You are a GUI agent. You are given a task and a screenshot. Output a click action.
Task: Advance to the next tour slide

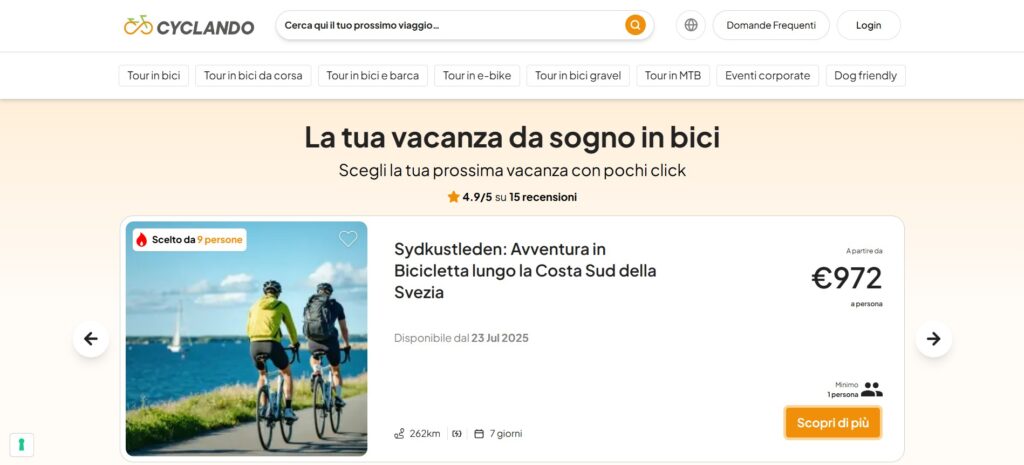[x=933, y=339]
